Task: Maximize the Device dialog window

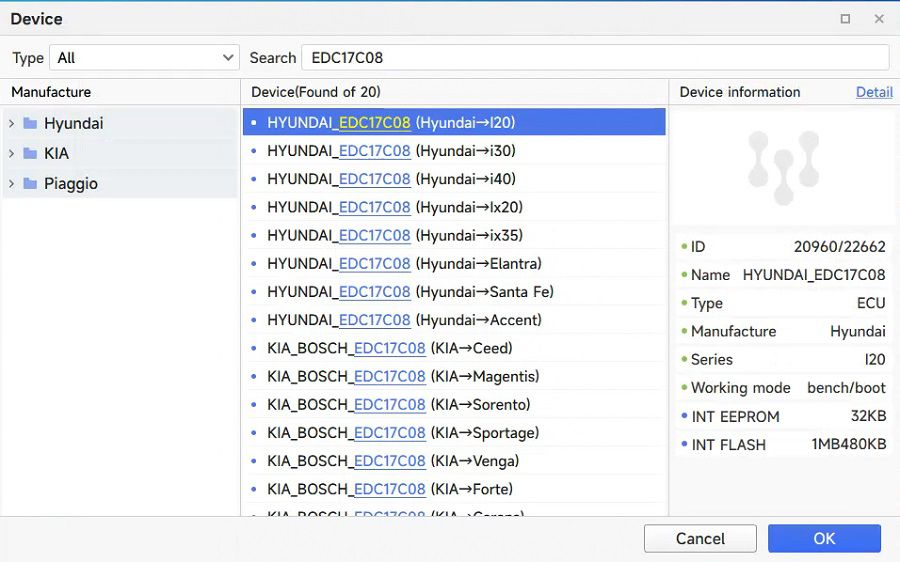Action: (x=845, y=19)
